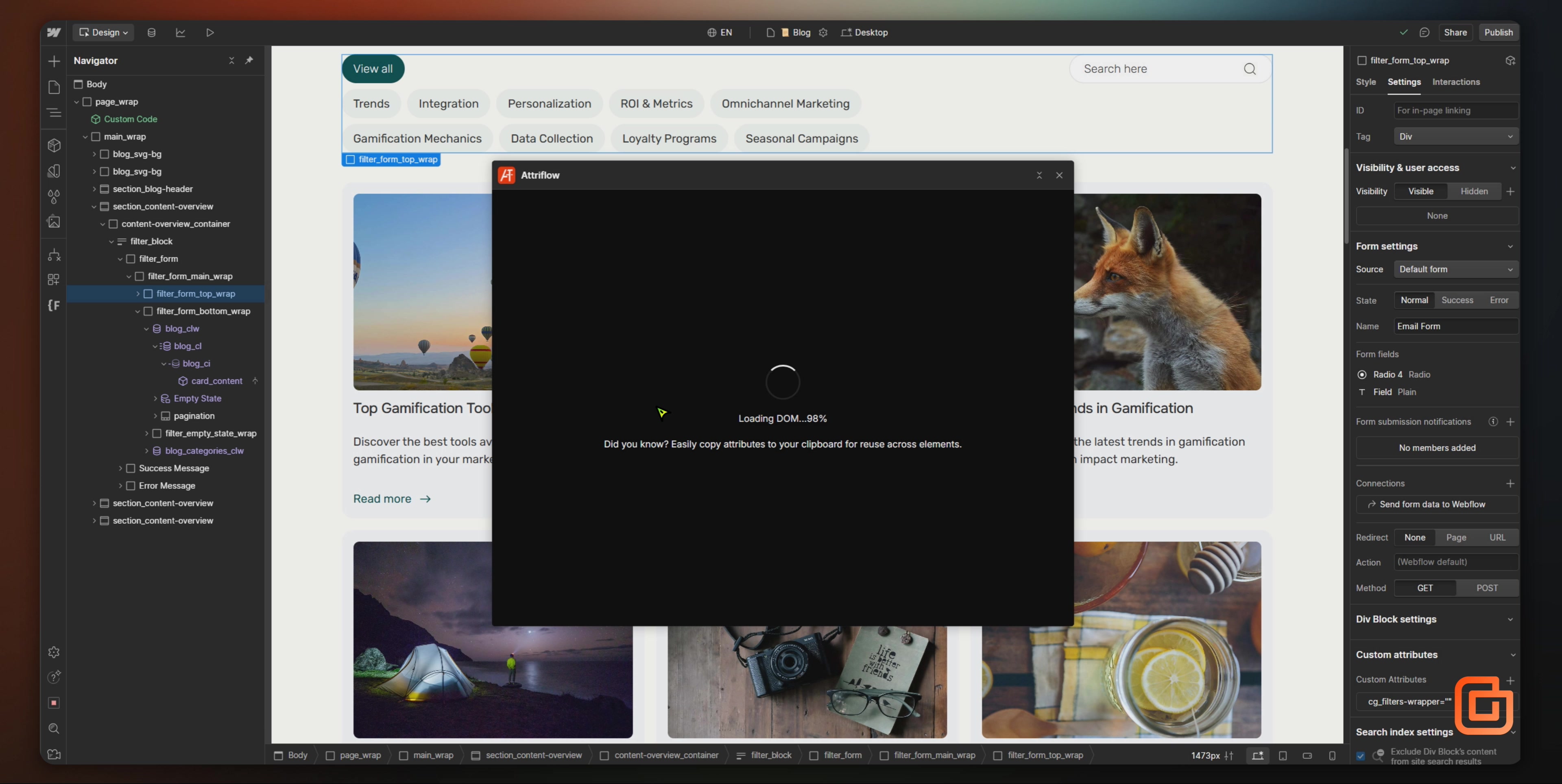The image size is (1562, 784).
Task: Switch to the Interactions tab
Action: point(1455,83)
